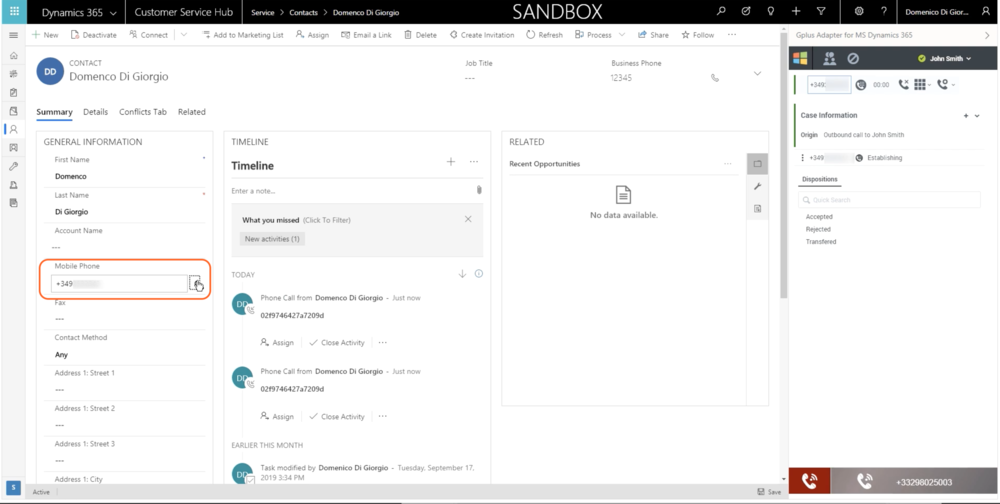This screenshot has width=1000, height=504.
Task: Click New activities (1) filter
Action: [x=272, y=239]
